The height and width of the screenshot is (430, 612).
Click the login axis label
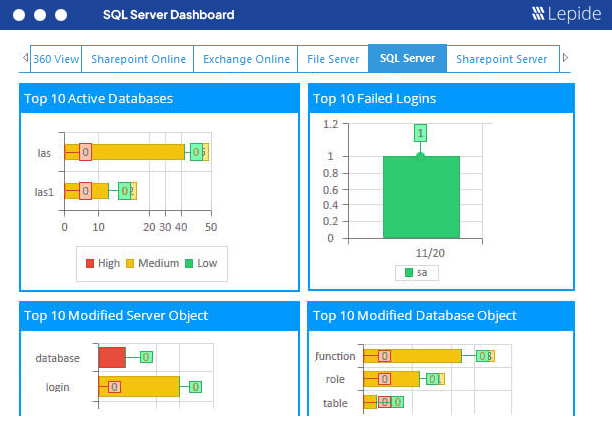(x=57, y=387)
